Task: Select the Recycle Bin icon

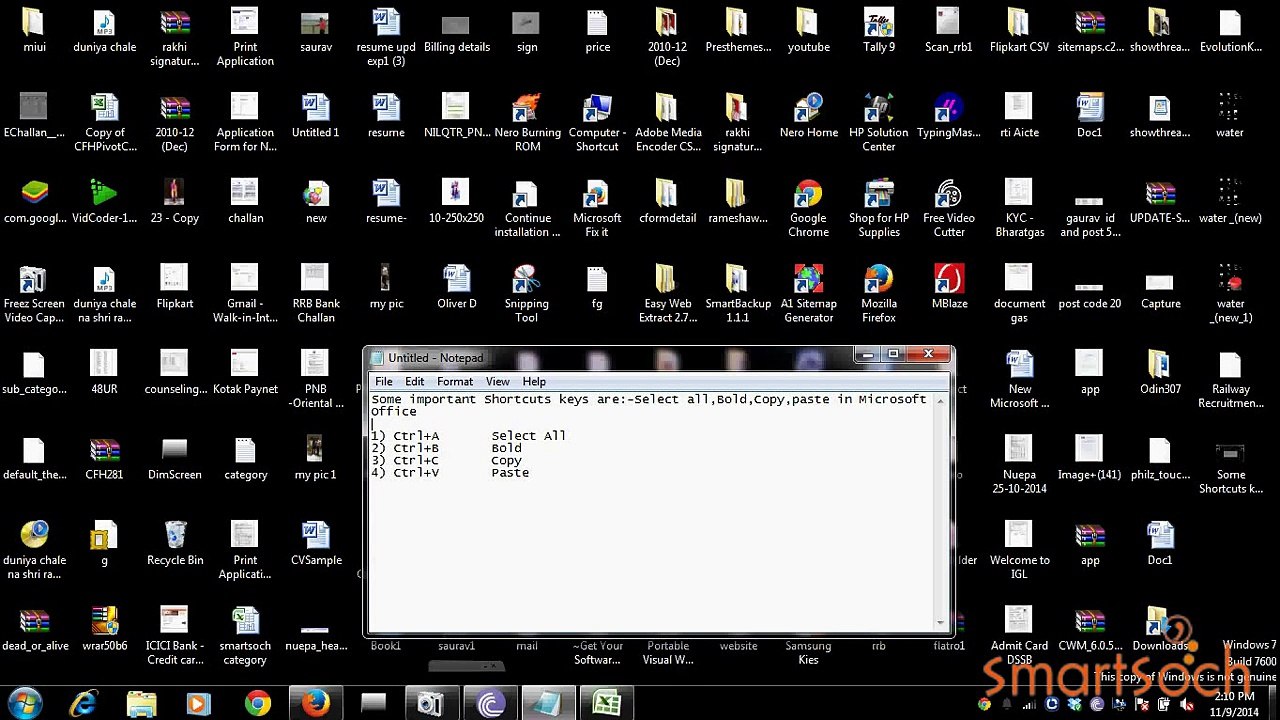Action: (175, 543)
